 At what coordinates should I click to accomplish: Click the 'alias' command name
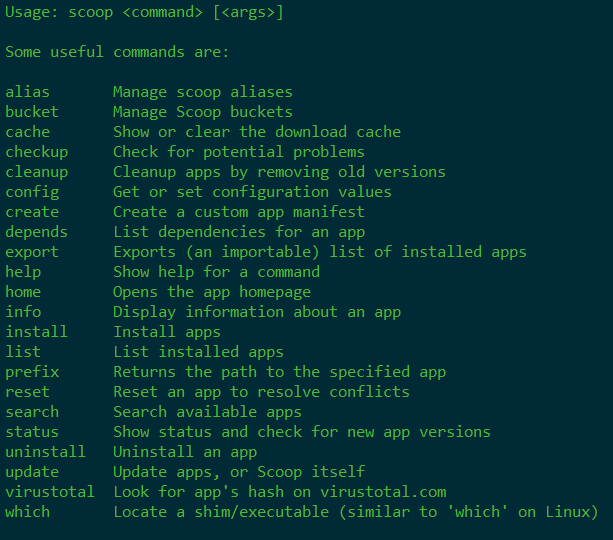(27, 92)
